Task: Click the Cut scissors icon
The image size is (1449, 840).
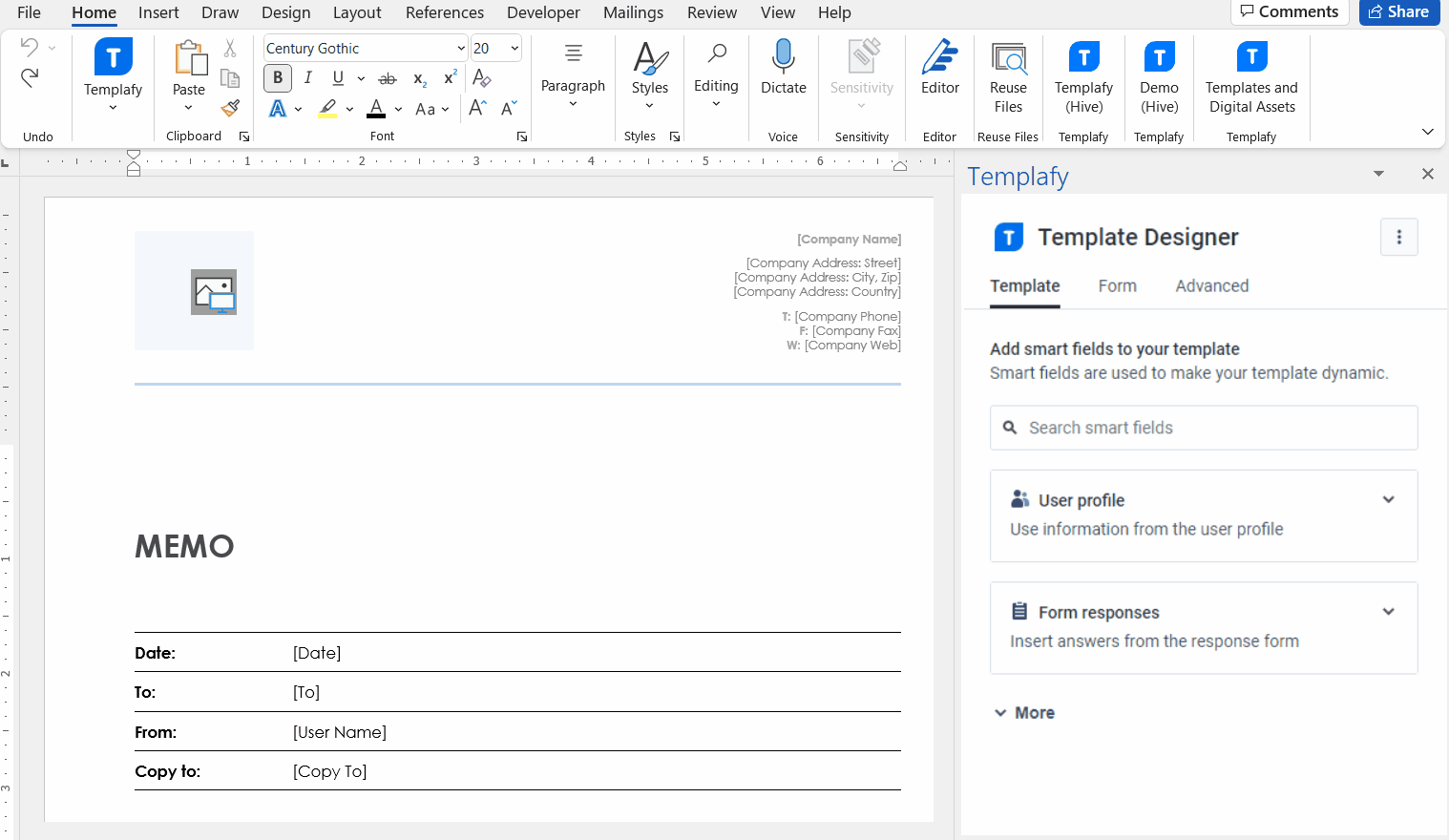Action: tap(230, 48)
